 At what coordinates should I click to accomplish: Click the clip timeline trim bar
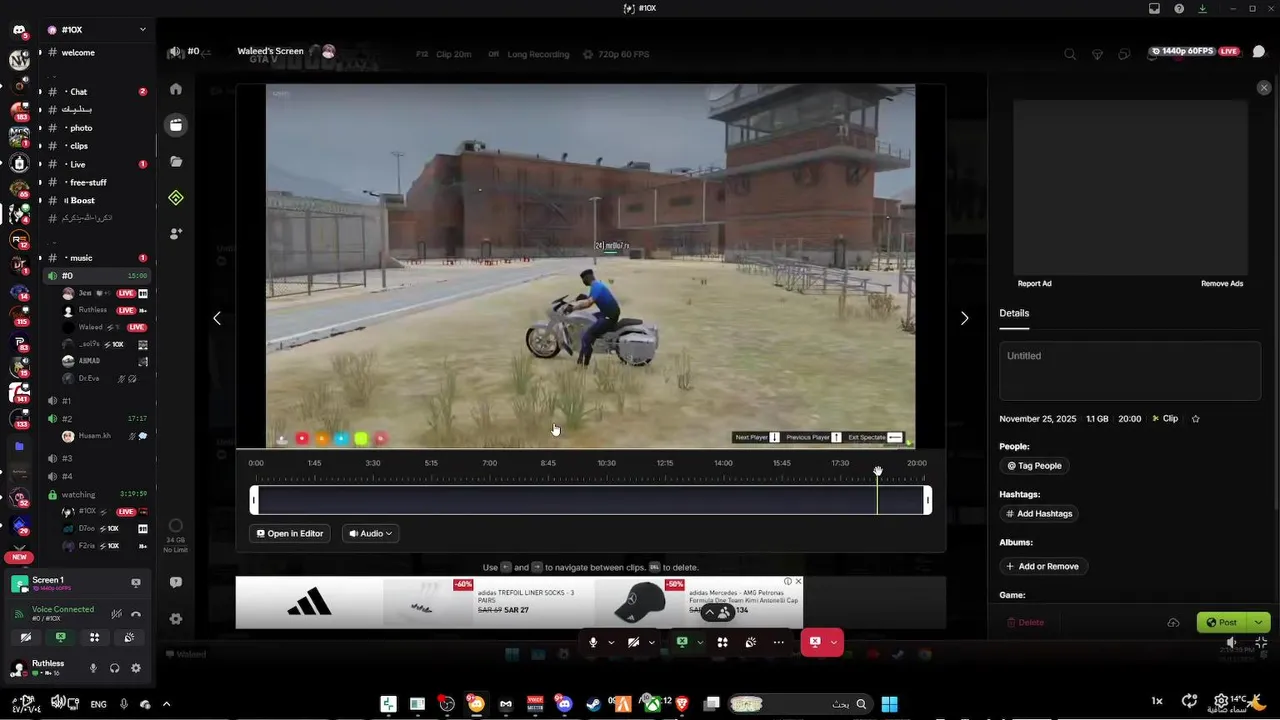coord(590,500)
